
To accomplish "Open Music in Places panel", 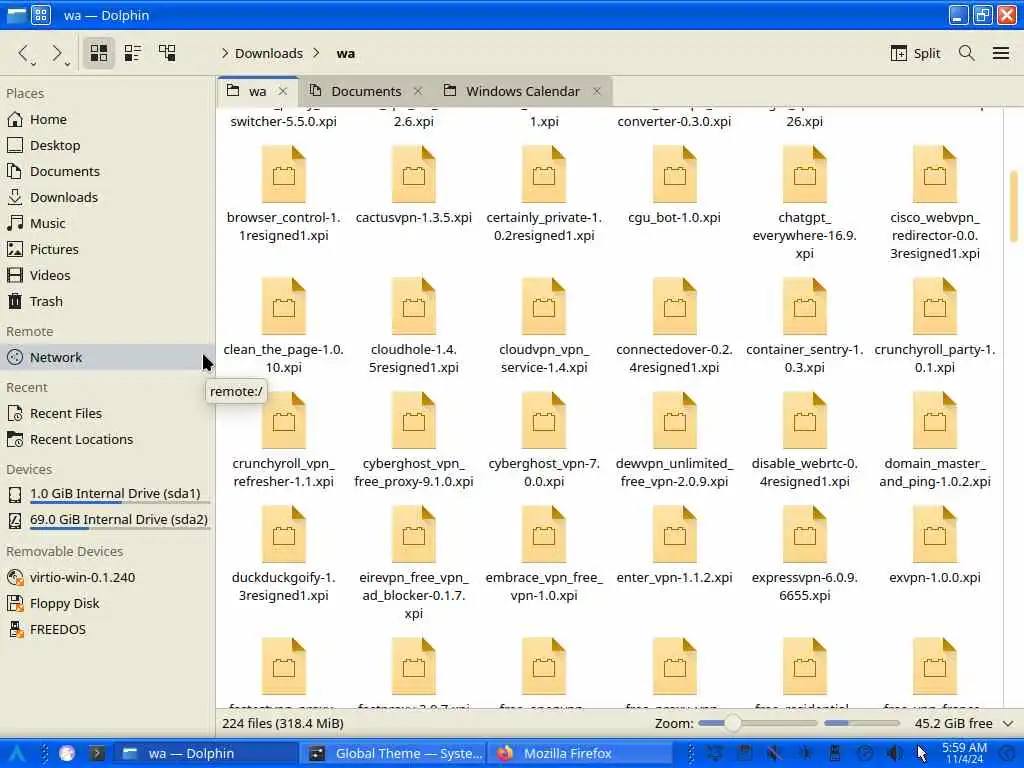I will 107,223.
